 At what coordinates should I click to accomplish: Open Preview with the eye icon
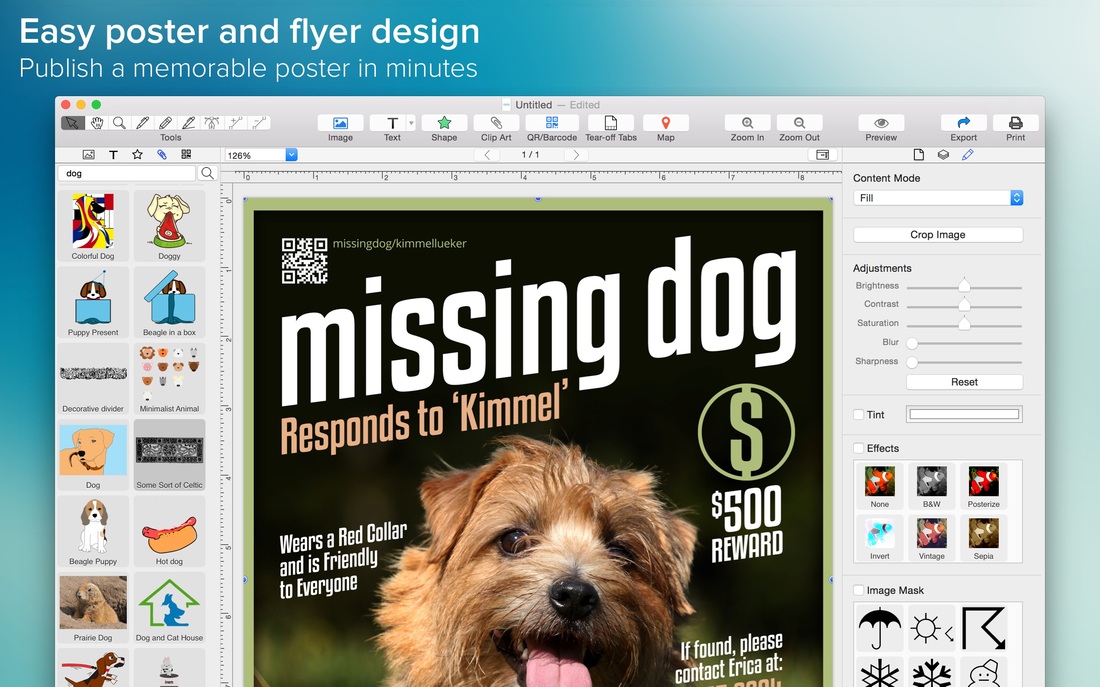click(881, 123)
